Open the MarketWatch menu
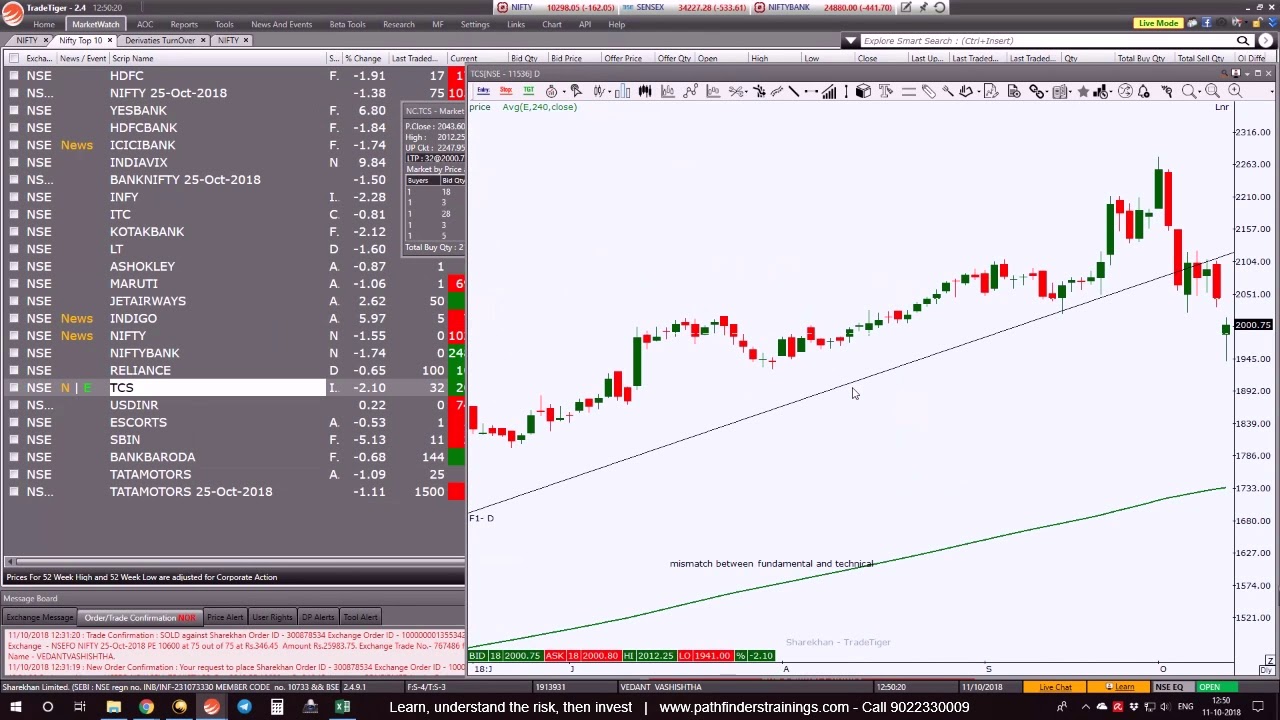The height and width of the screenshot is (720, 1280). tap(95, 24)
